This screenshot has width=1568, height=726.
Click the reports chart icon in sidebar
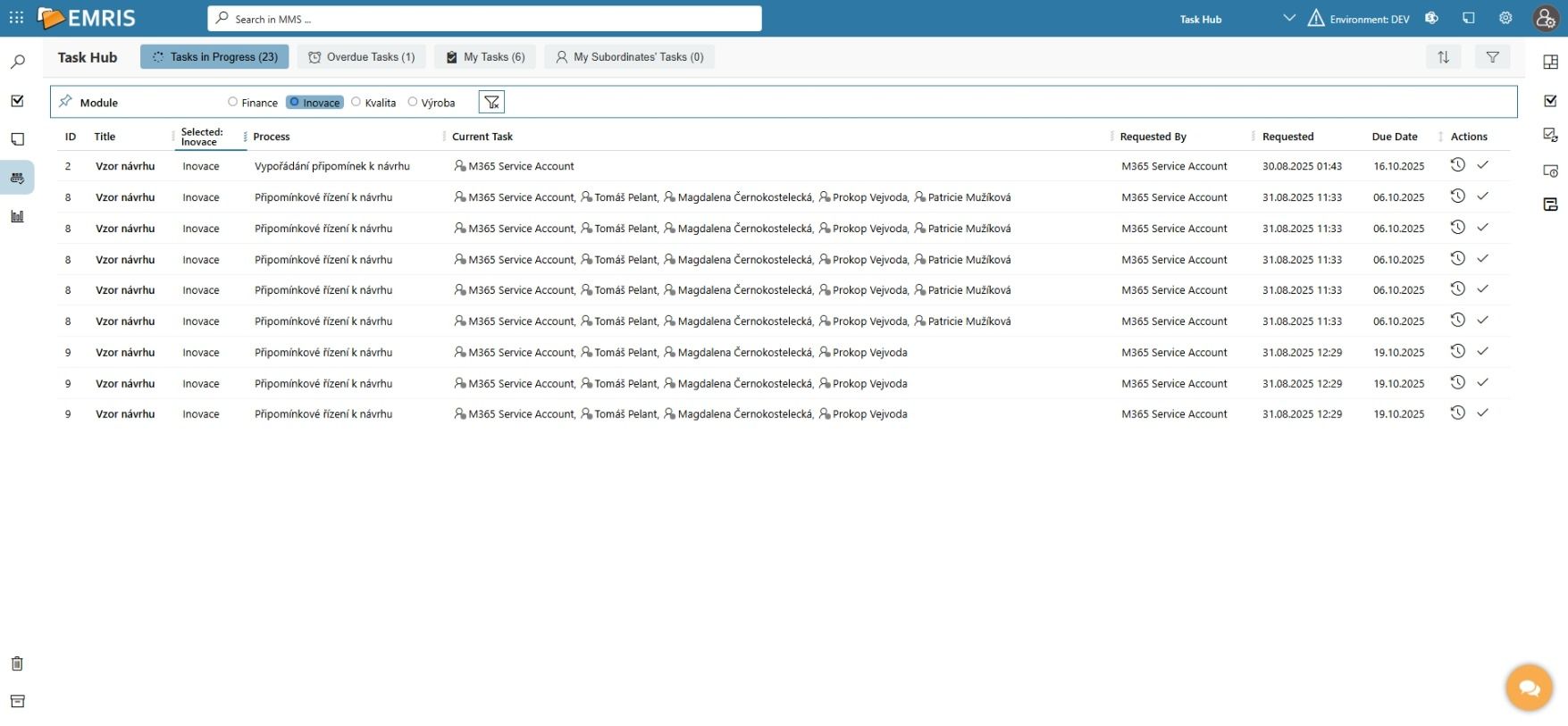17,216
